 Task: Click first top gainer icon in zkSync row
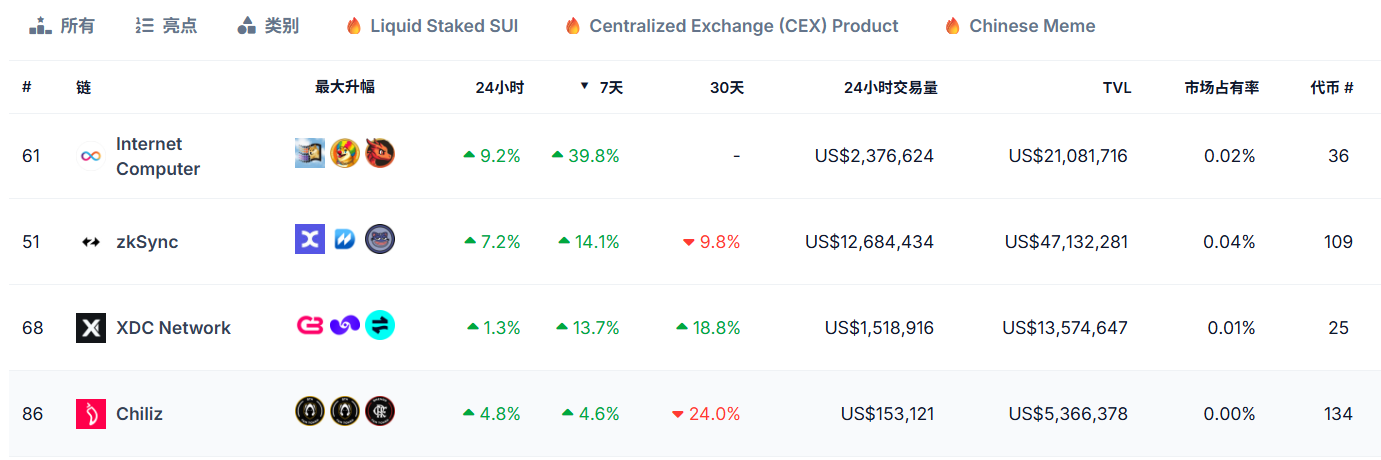click(310, 239)
